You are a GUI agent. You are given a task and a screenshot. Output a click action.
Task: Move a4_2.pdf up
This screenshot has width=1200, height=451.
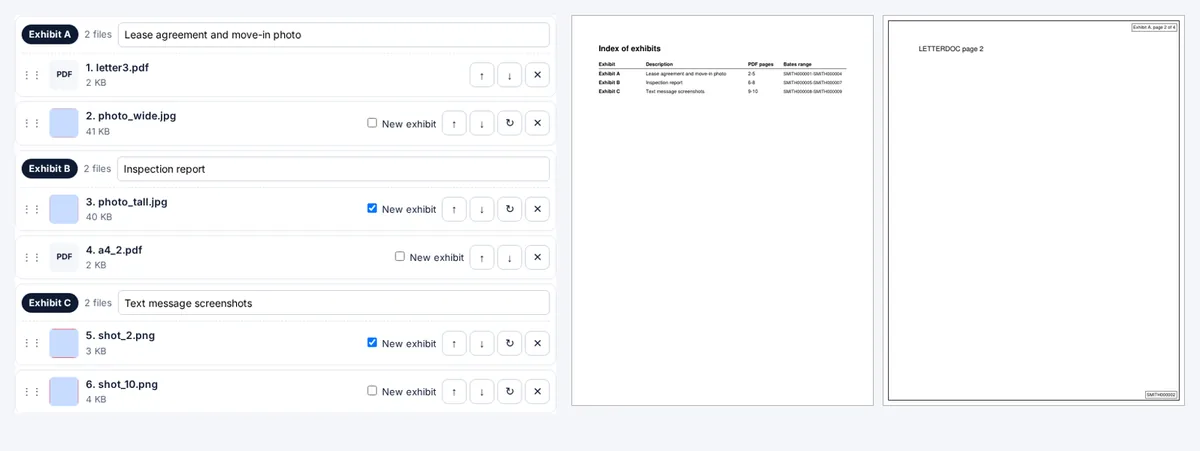(x=482, y=257)
